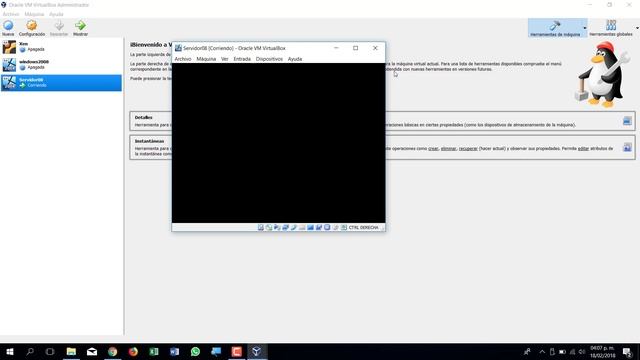Click inside the Servidor08 black VM screen

(278, 143)
